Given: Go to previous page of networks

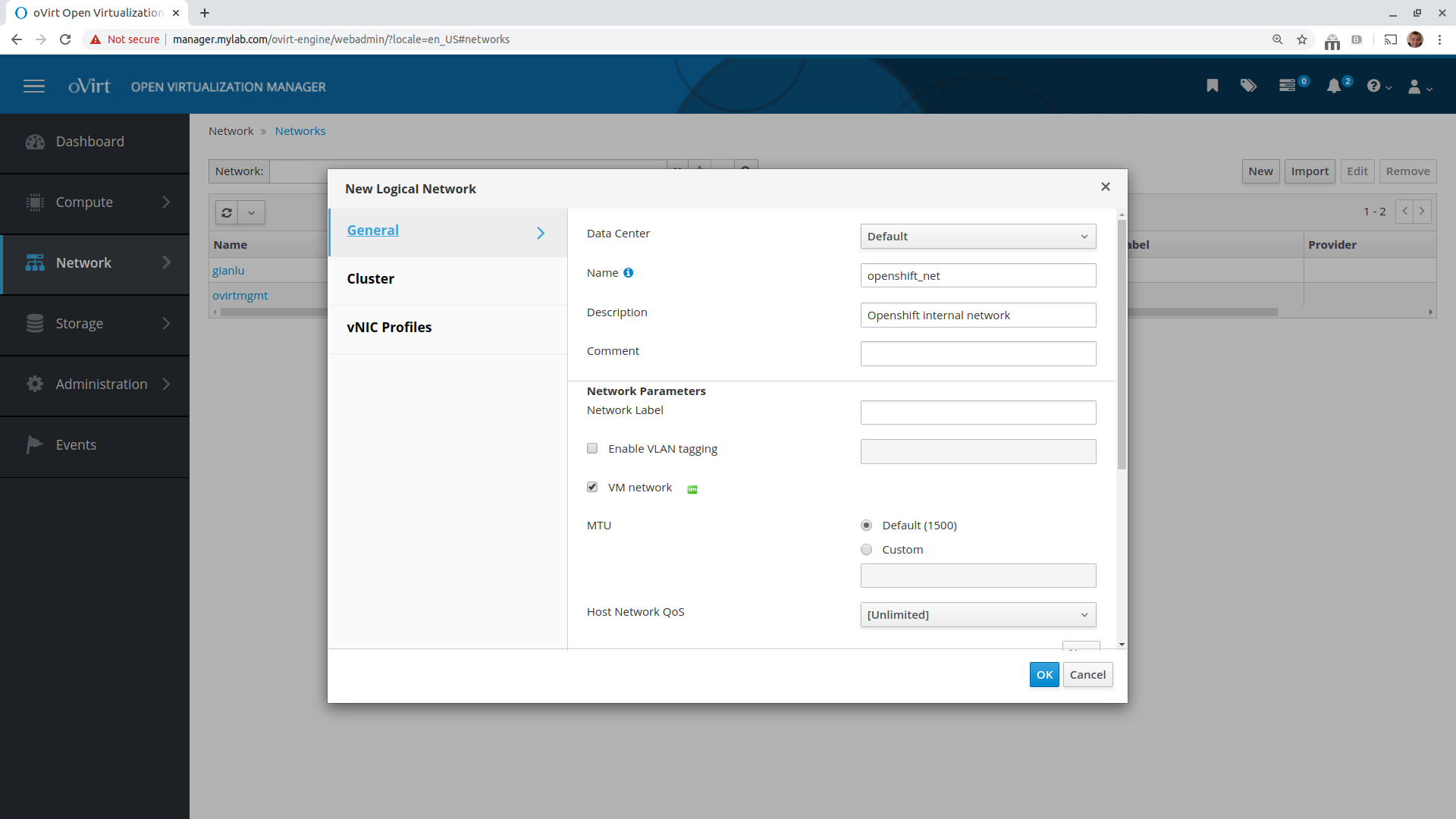Looking at the screenshot, I should point(1405,212).
